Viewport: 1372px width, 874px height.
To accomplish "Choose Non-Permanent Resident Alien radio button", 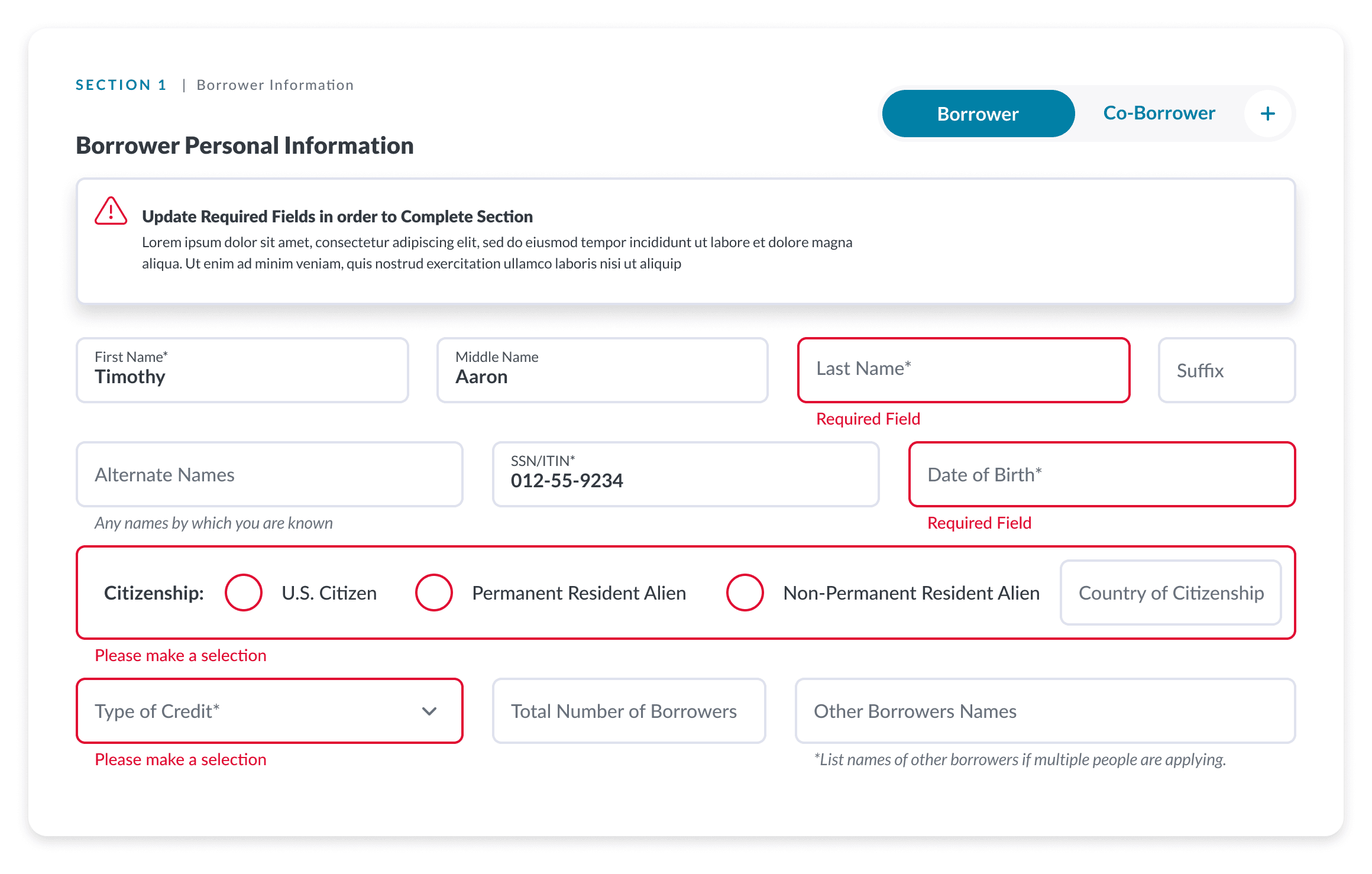I will [745, 593].
